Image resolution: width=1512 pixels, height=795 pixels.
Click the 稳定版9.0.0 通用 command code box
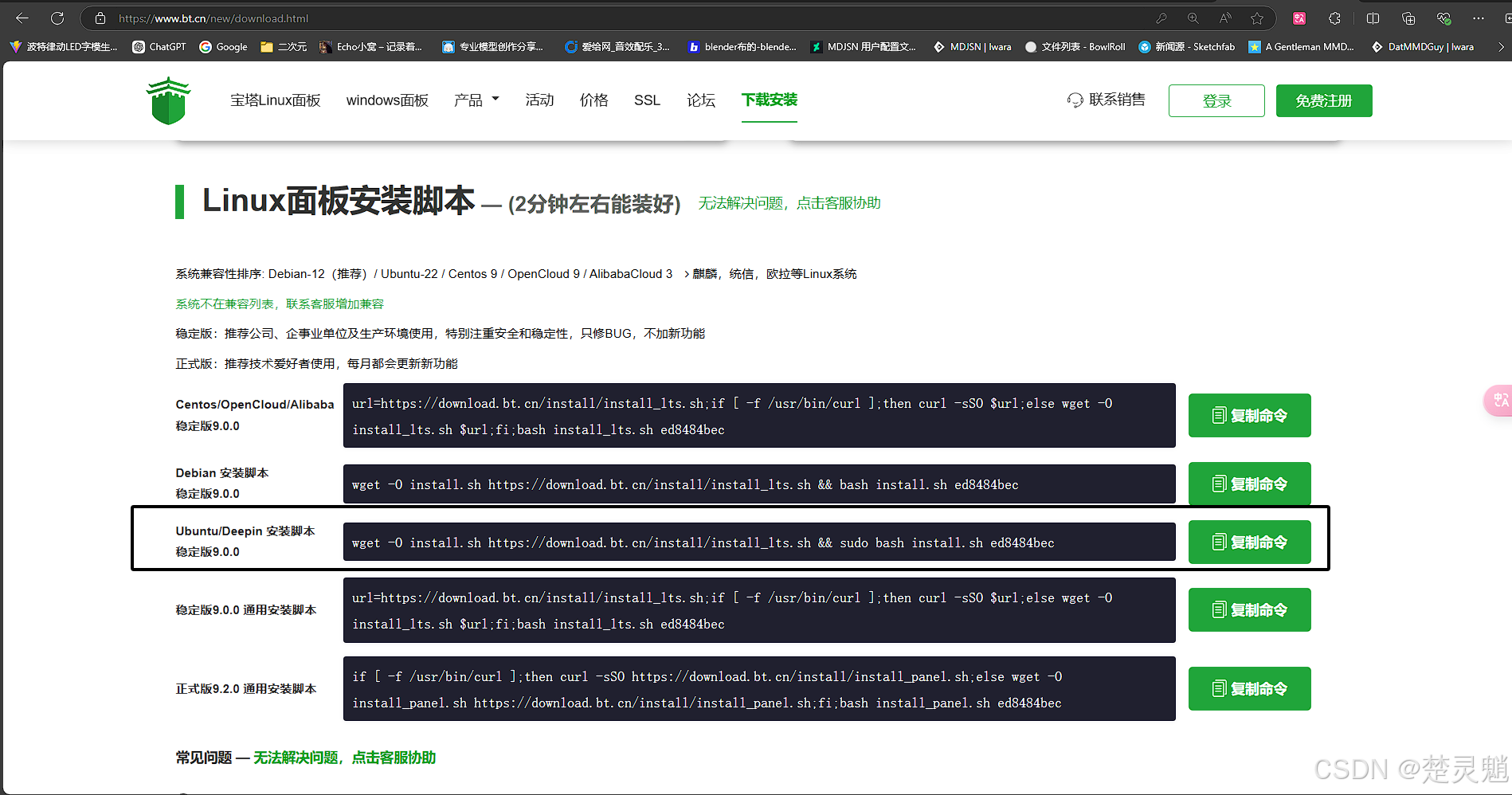759,610
